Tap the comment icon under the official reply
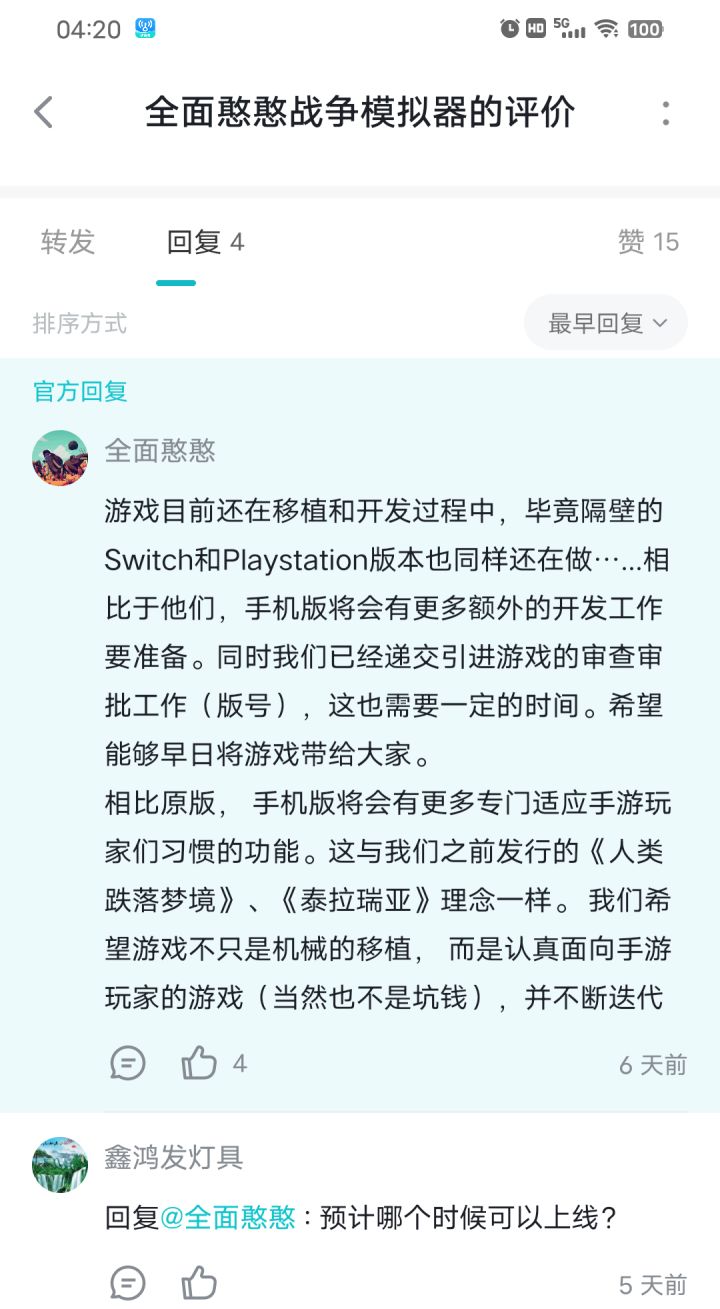The height and width of the screenshot is (1309, 720). 128,1063
